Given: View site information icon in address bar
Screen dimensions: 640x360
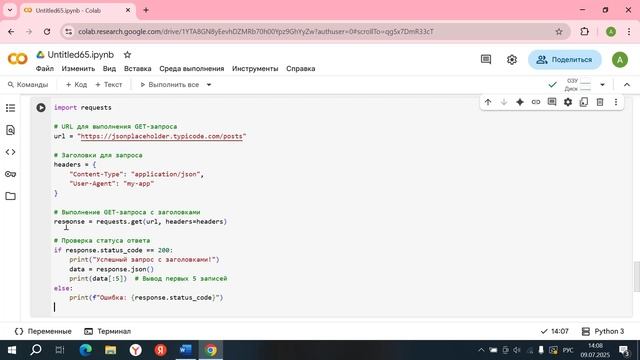Looking at the screenshot, I should click(x=69, y=31).
